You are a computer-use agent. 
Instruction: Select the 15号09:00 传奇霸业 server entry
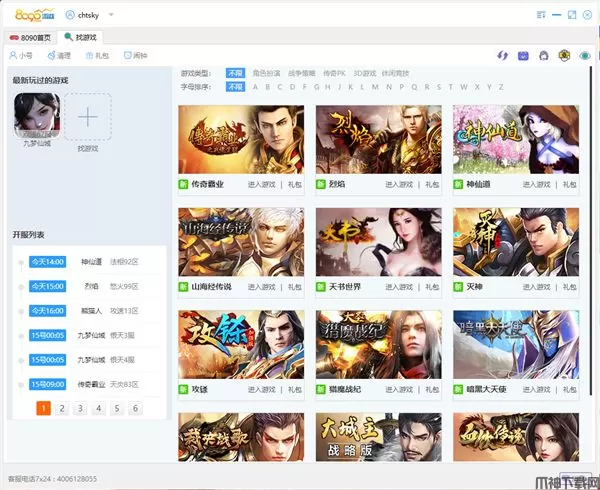coord(88,384)
